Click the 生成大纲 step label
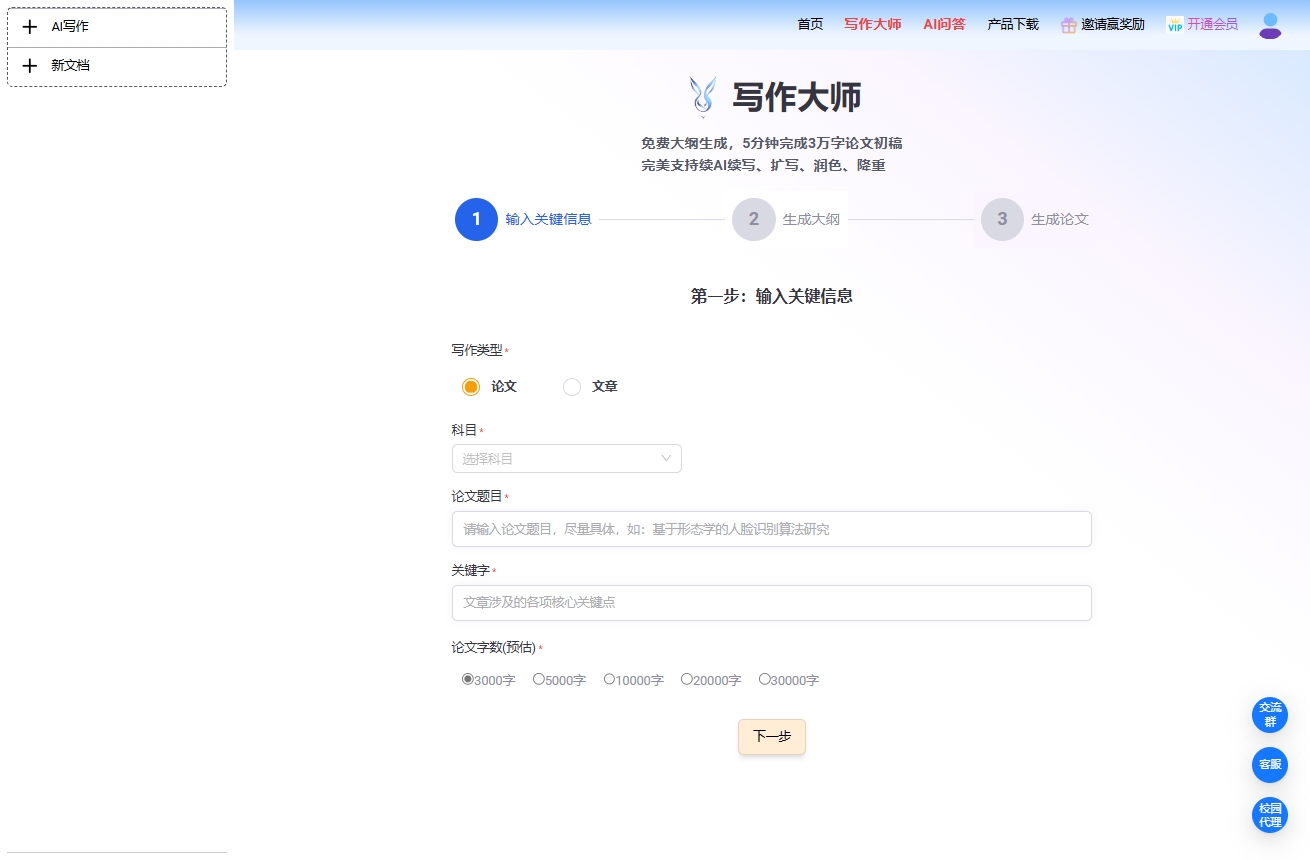Viewport: 1310px width, 860px height. [x=811, y=220]
